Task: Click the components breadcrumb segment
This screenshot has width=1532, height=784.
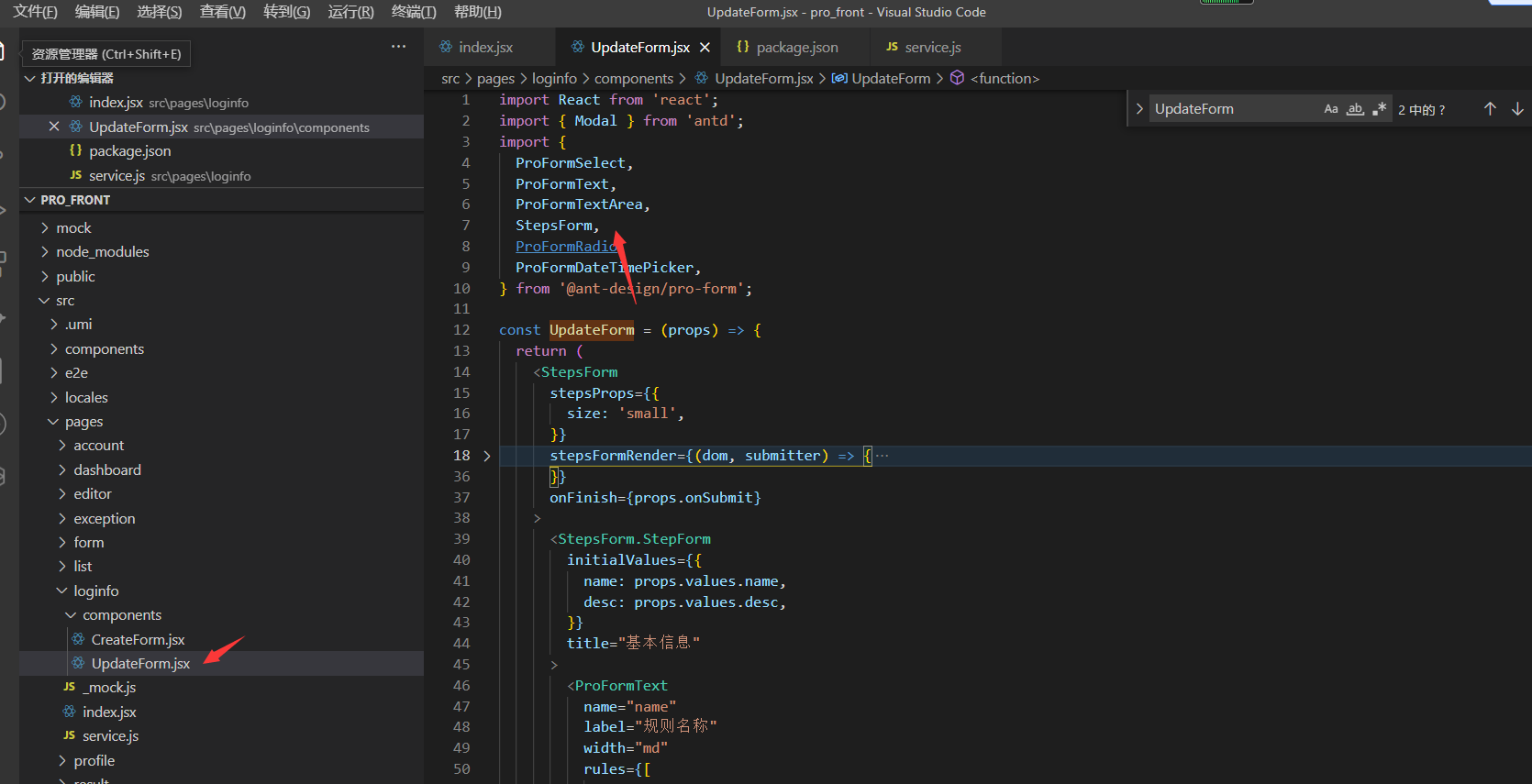Action: (x=634, y=79)
